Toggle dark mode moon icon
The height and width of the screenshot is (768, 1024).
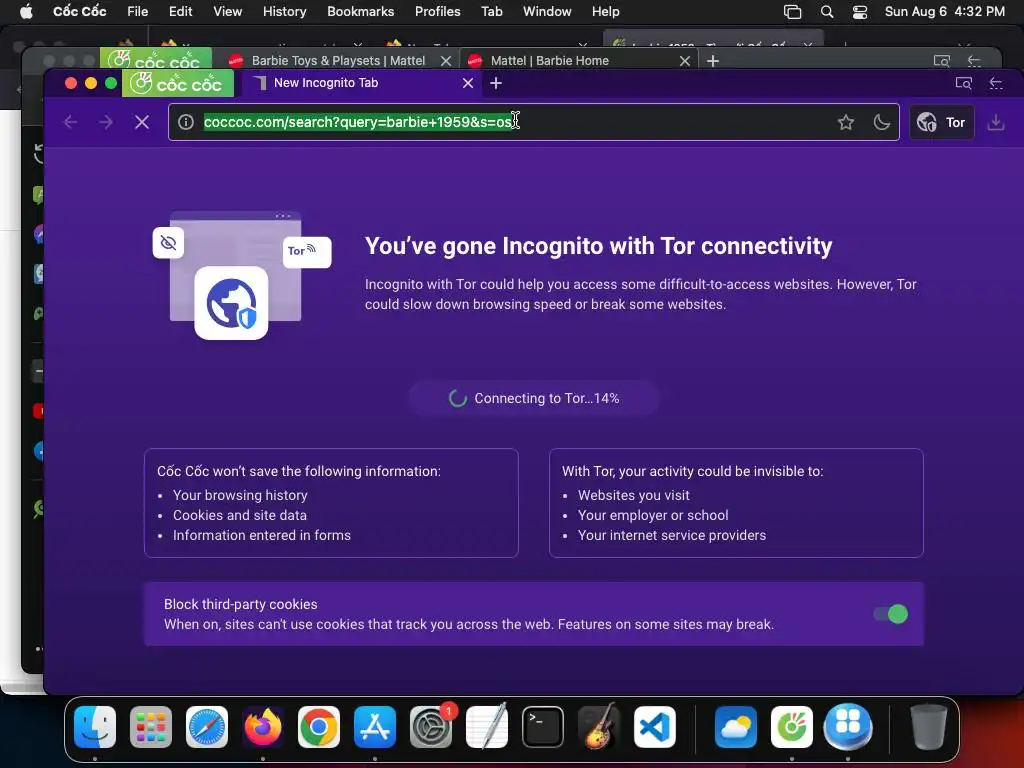[x=882, y=122]
